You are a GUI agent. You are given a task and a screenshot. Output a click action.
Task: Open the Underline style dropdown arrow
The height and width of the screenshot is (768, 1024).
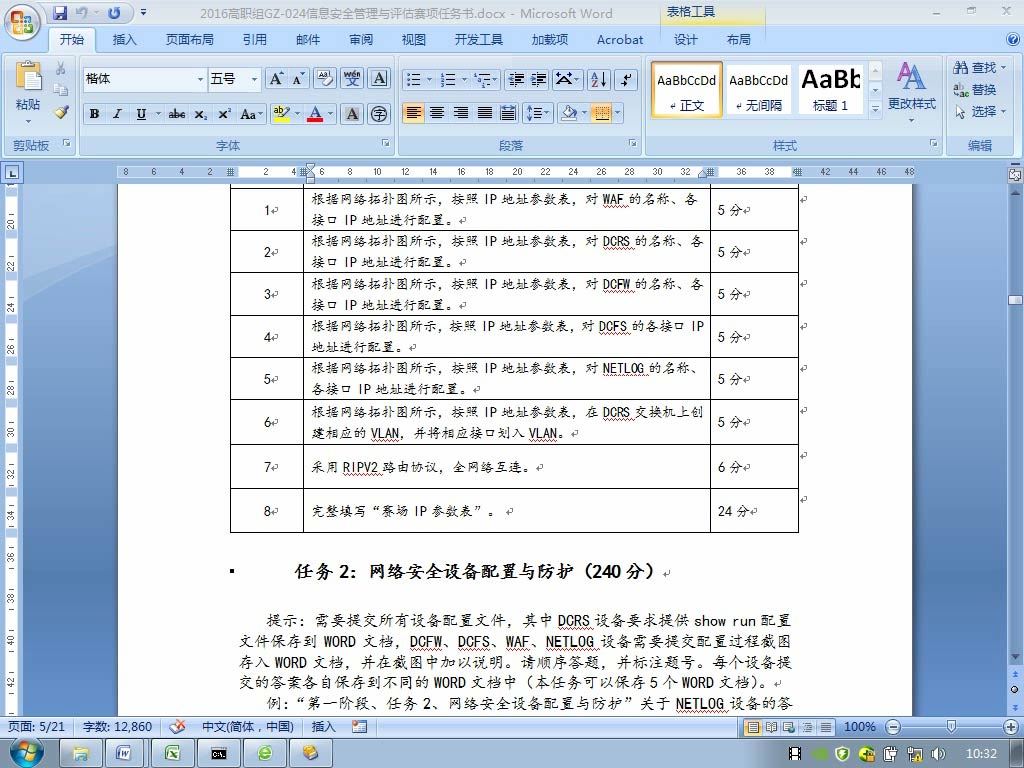[158, 114]
